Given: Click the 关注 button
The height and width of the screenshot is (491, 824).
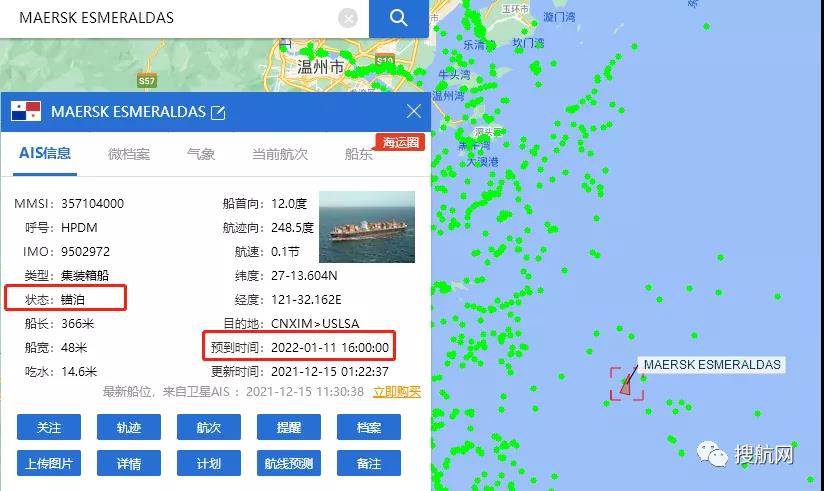Looking at the screenshot, I should coord(49,427).
